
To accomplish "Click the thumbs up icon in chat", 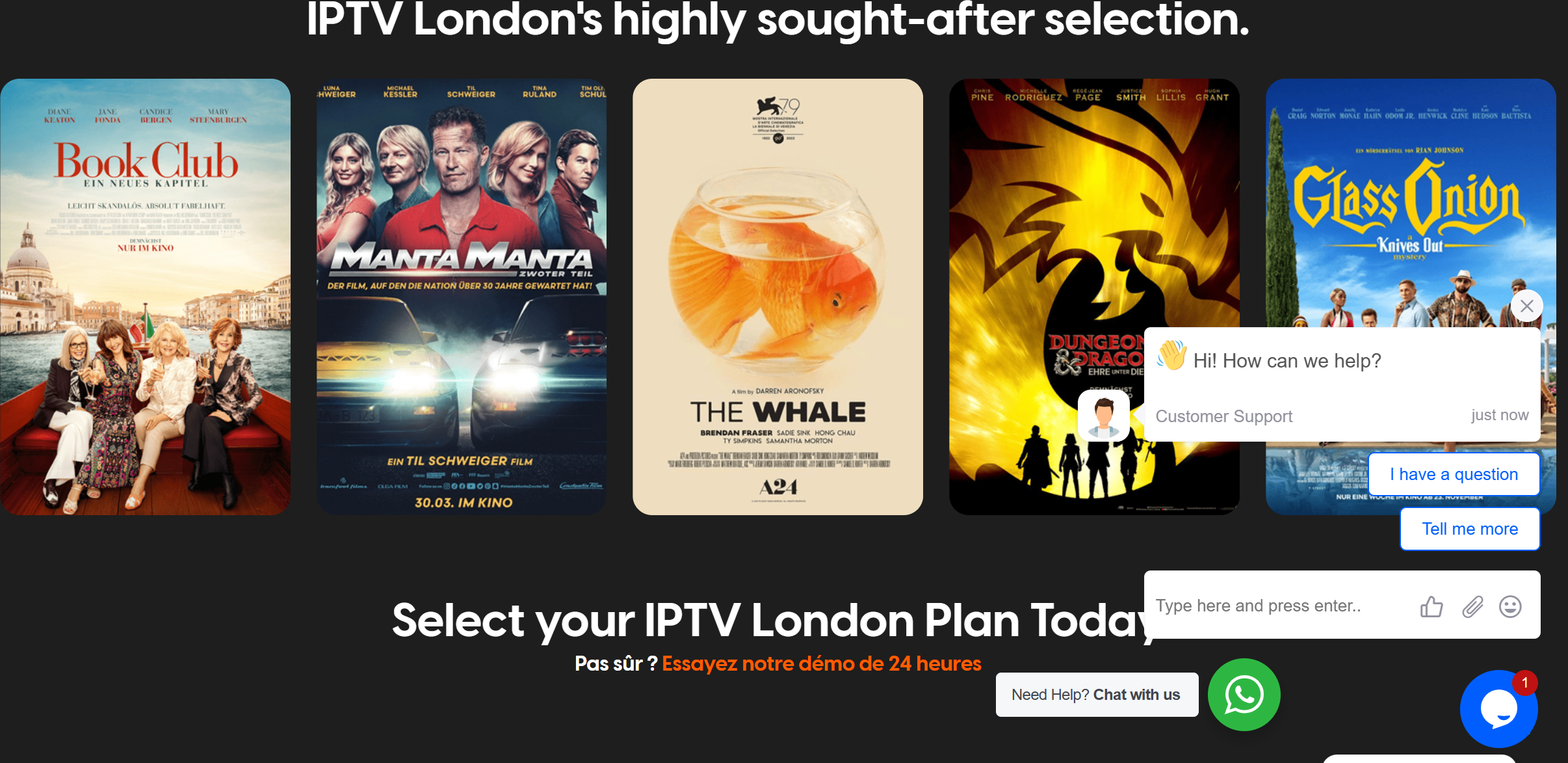I will coord(1431,606).
